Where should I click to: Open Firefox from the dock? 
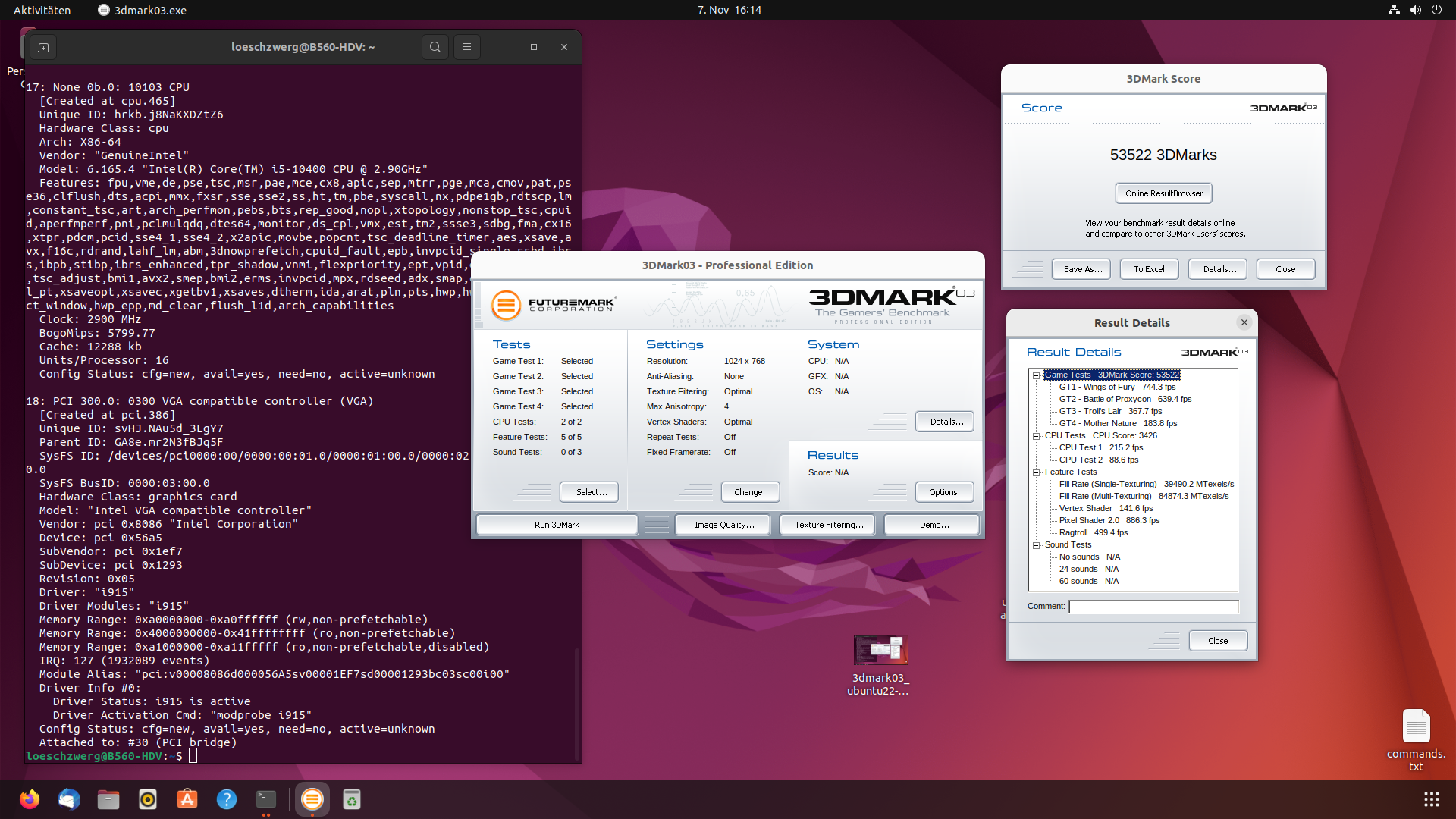30,799
